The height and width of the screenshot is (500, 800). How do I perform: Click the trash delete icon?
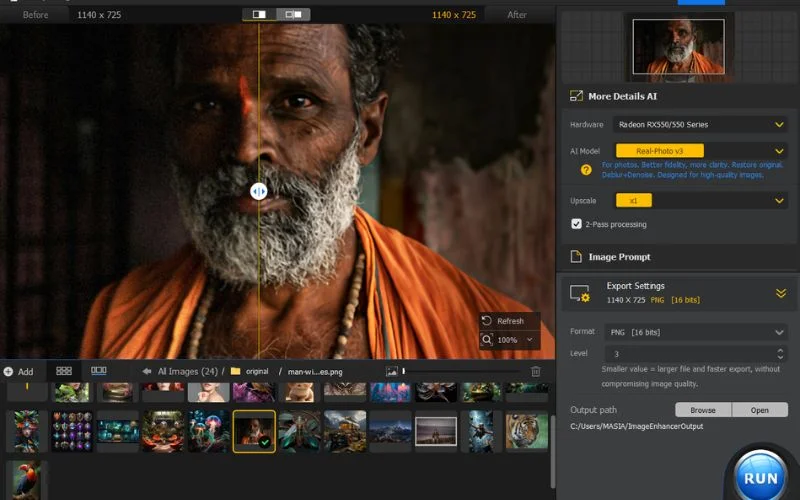[535, 371]
